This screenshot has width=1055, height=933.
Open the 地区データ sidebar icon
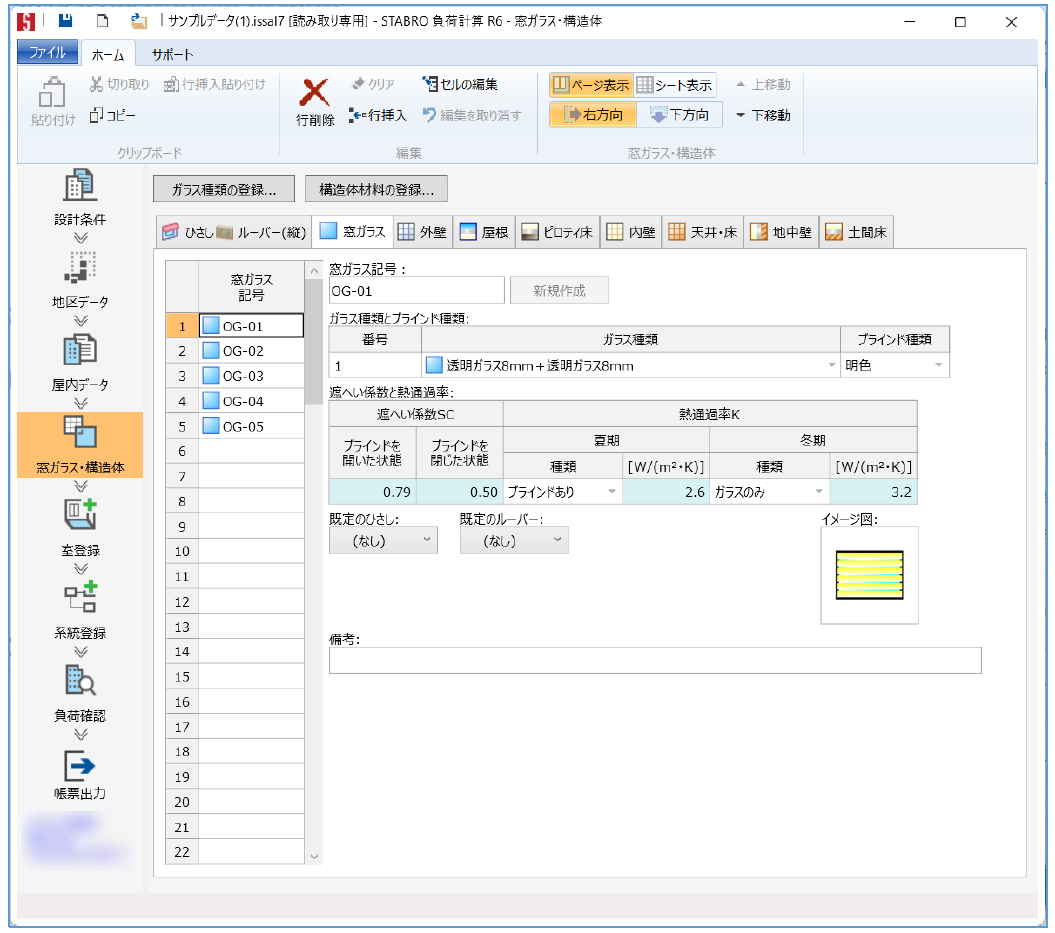[79, 270]
